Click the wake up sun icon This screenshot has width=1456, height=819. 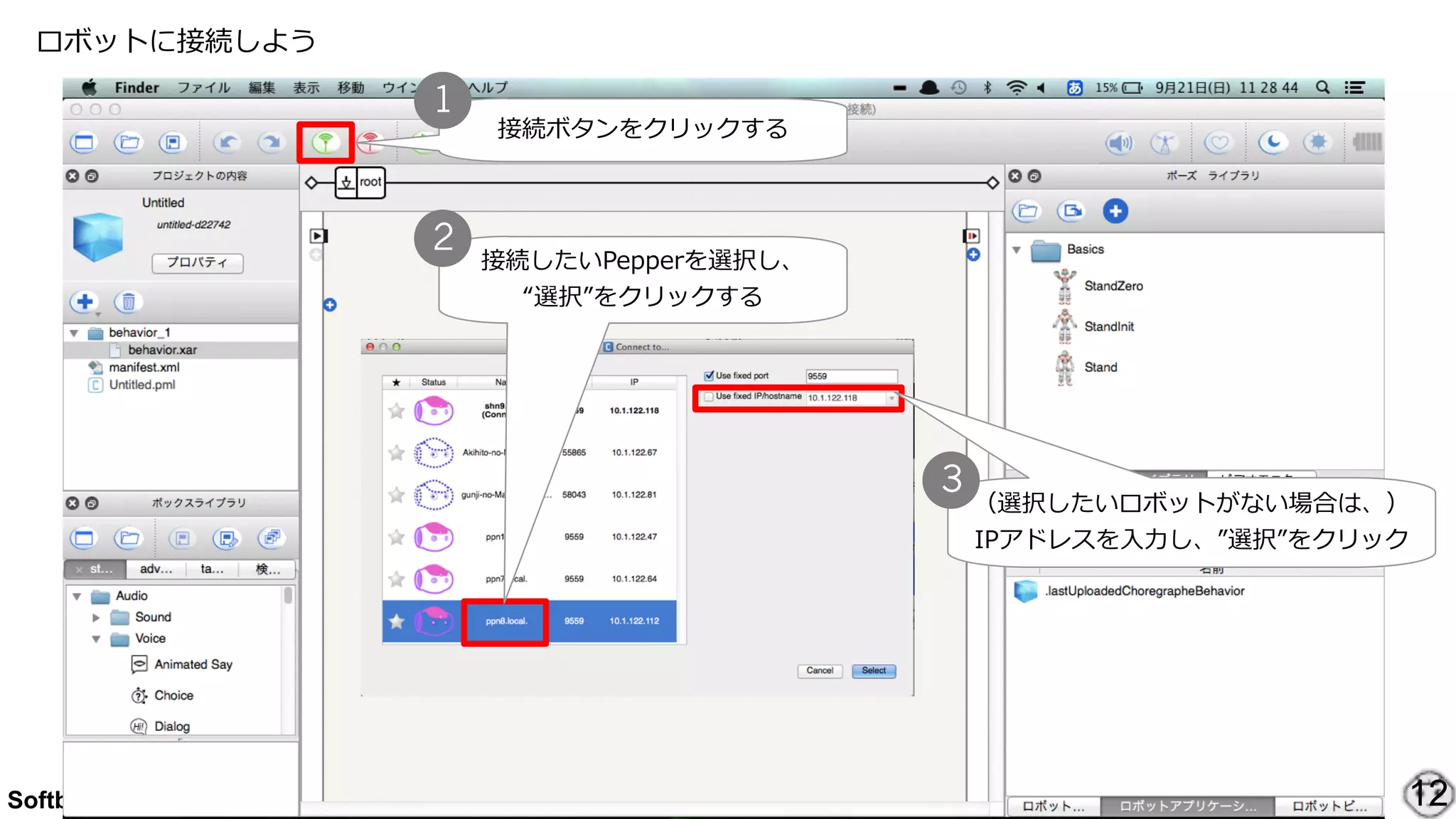tap(1317, 143)
